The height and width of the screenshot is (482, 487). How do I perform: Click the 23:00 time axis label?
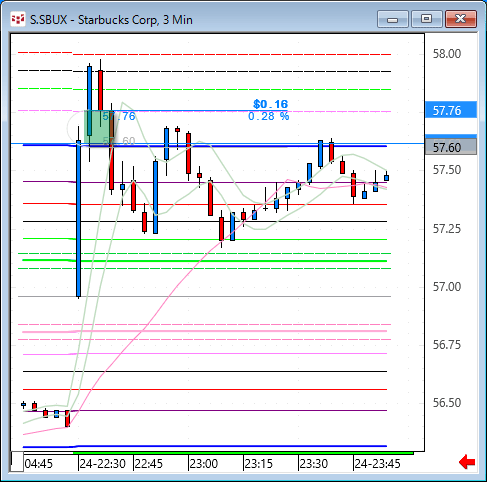(x=204, y=463)
